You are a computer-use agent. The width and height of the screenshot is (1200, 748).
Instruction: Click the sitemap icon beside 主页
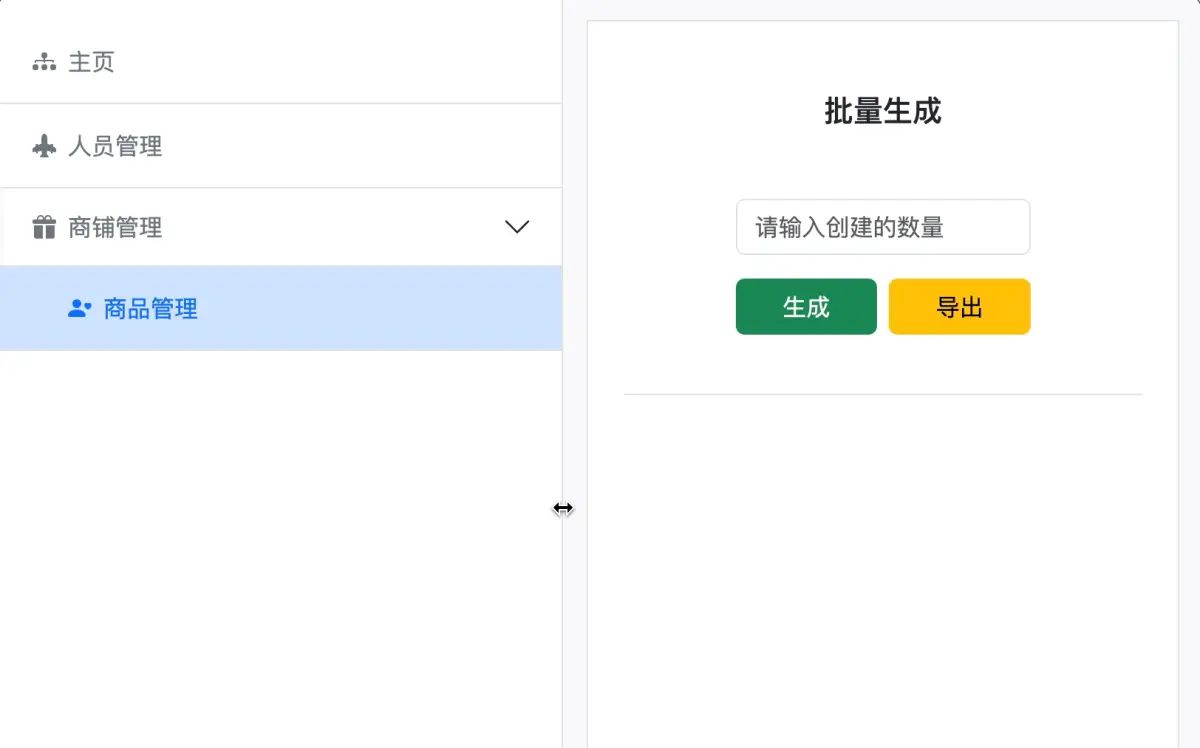tap(44, 62)
